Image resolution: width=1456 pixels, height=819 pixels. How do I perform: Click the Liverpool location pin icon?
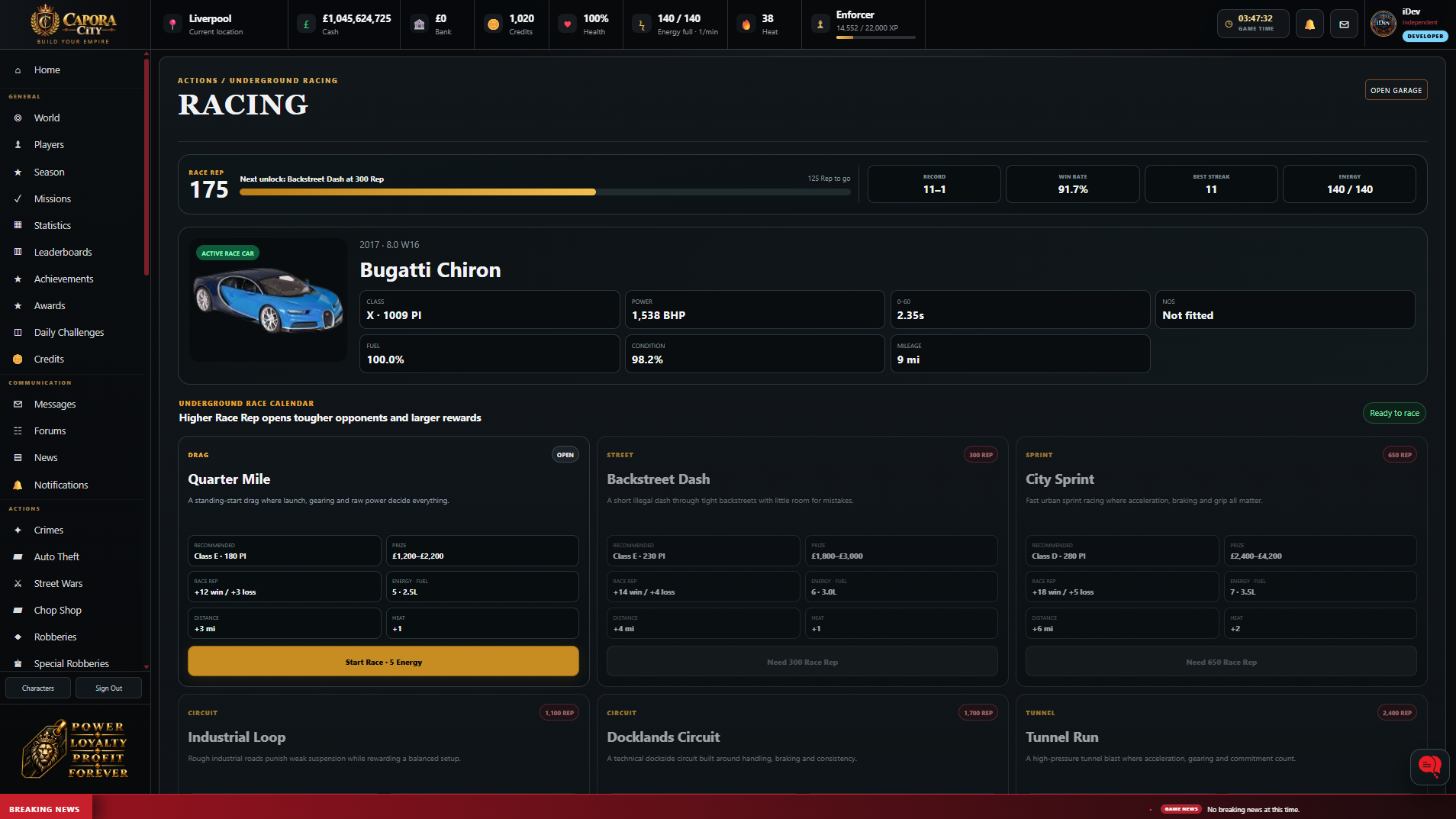[172, 24]
